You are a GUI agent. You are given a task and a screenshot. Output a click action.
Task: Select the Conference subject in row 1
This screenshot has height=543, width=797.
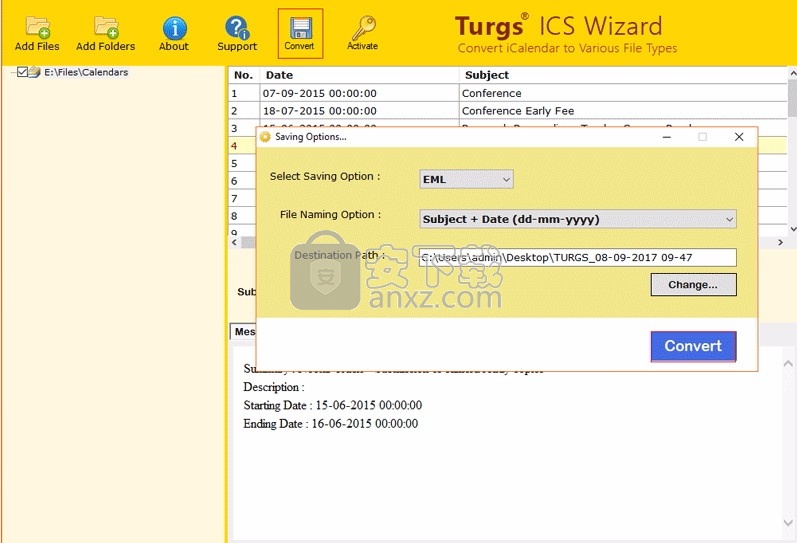pos(623,93)
